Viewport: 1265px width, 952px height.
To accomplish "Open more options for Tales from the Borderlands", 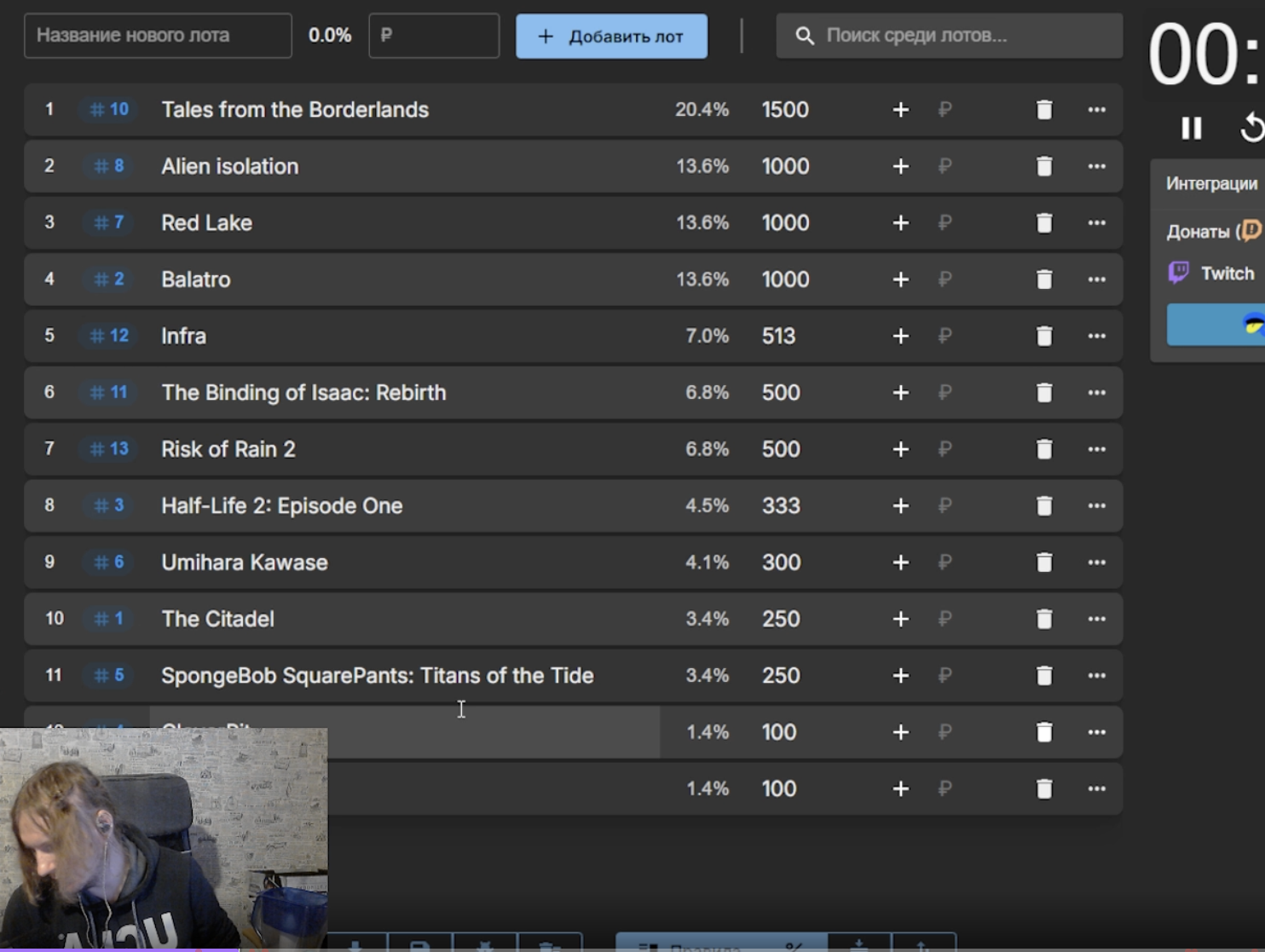I will [1097, 110].
